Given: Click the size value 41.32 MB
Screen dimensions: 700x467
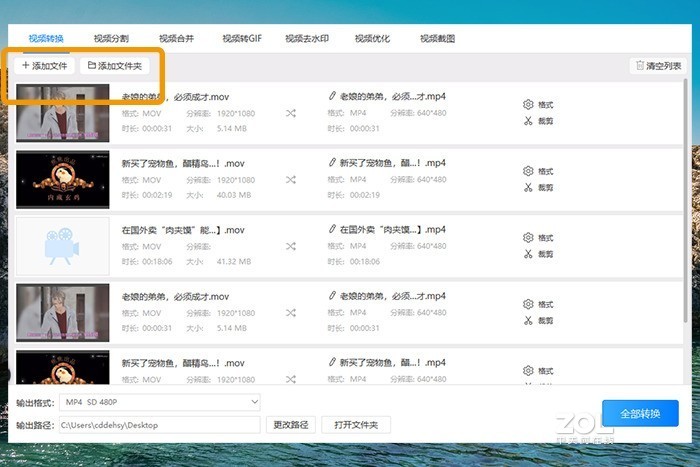Looking at the screenshot, I should coord(234,262).
